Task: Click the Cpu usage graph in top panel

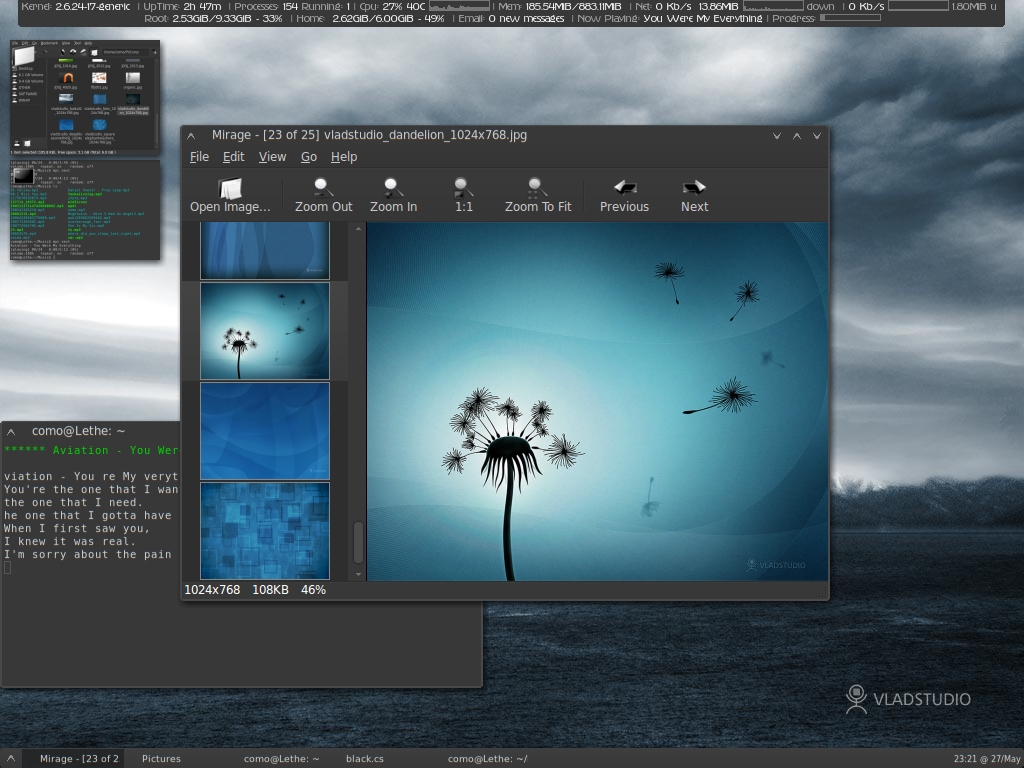Action: point(459,6)
